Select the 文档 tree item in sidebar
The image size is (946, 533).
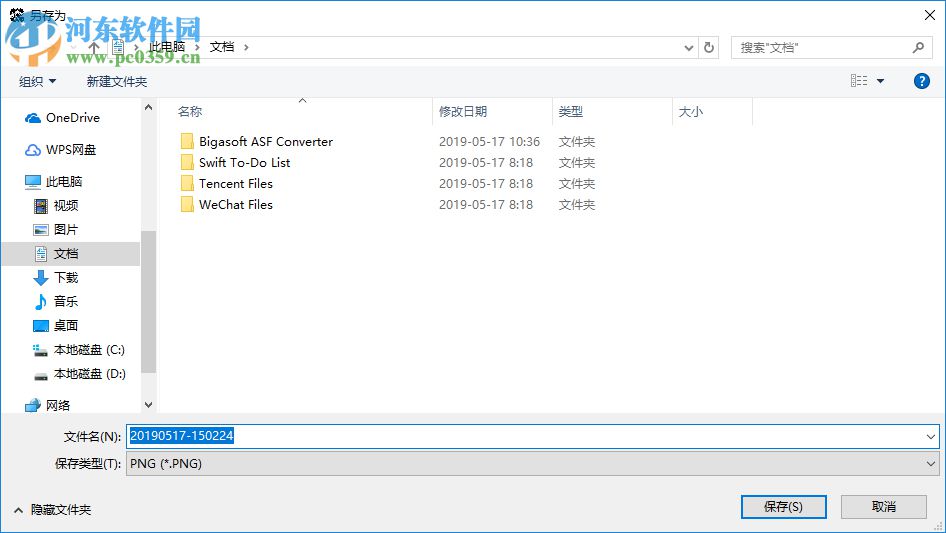click(x=71, y=254)
